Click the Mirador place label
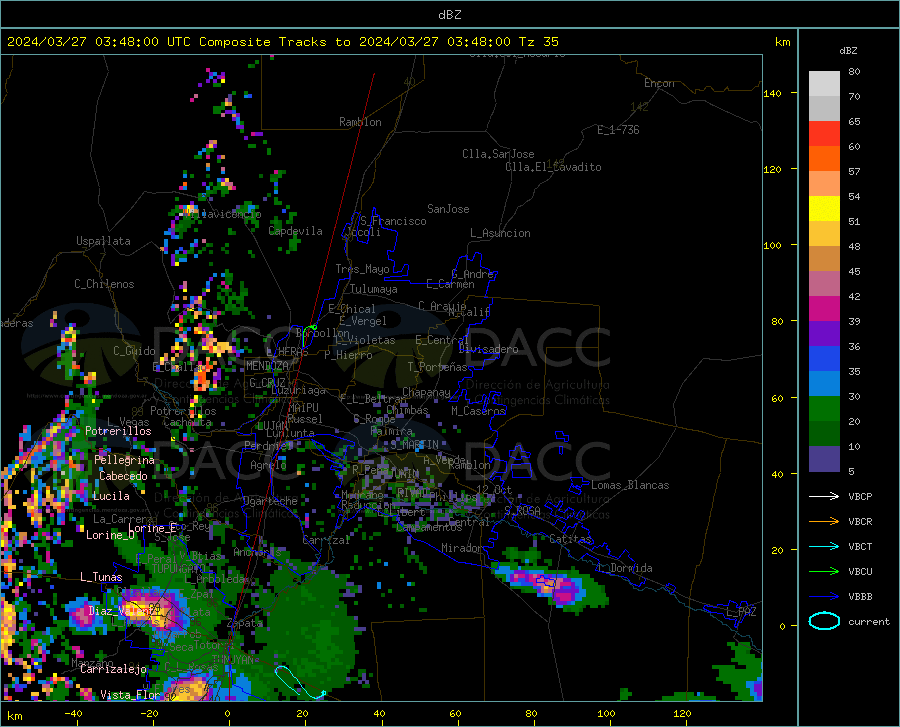This screenshot has height=727, width=900. (461, 548)
